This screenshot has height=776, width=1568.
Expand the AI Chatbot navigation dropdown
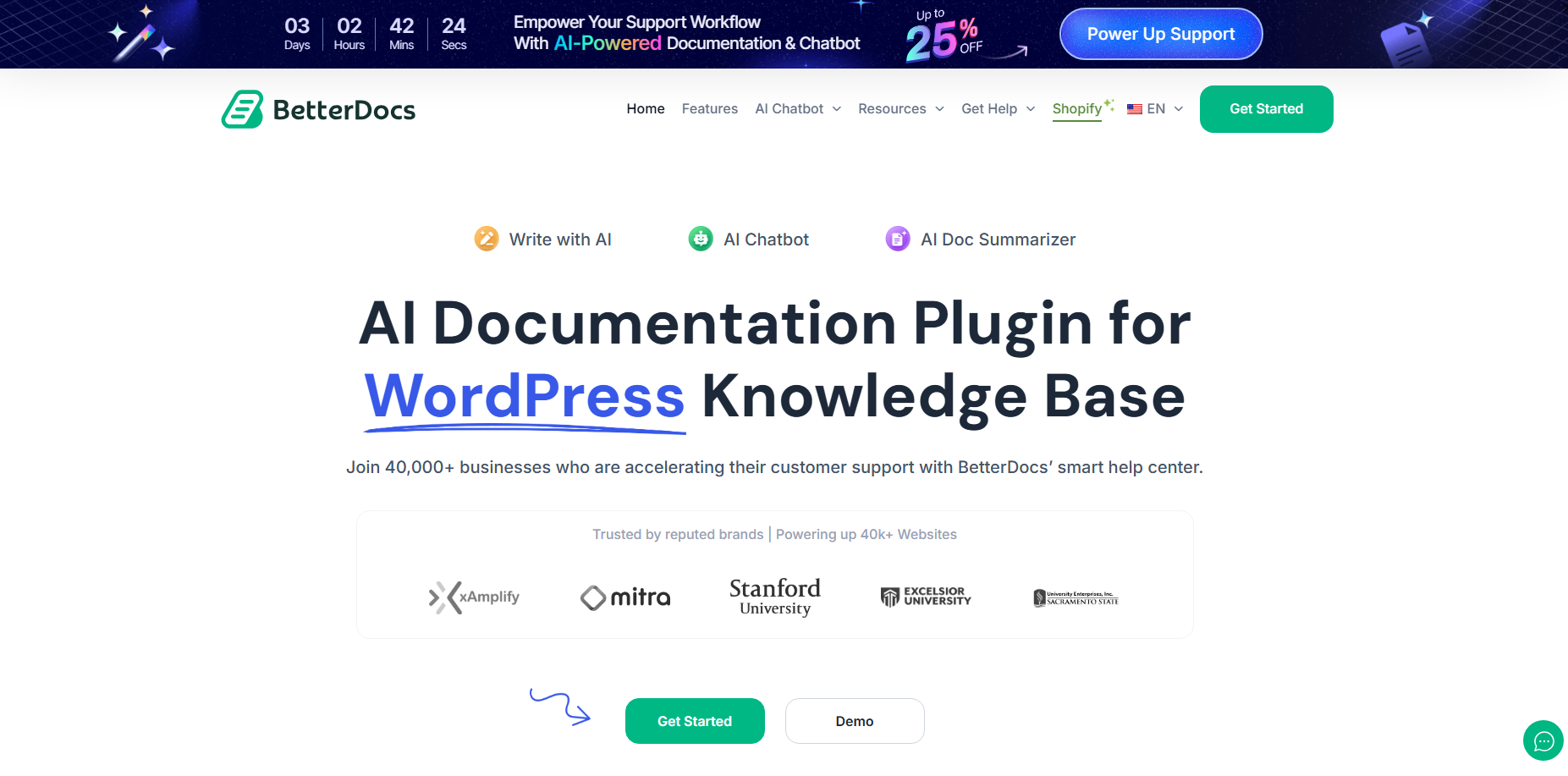(796, 108)
